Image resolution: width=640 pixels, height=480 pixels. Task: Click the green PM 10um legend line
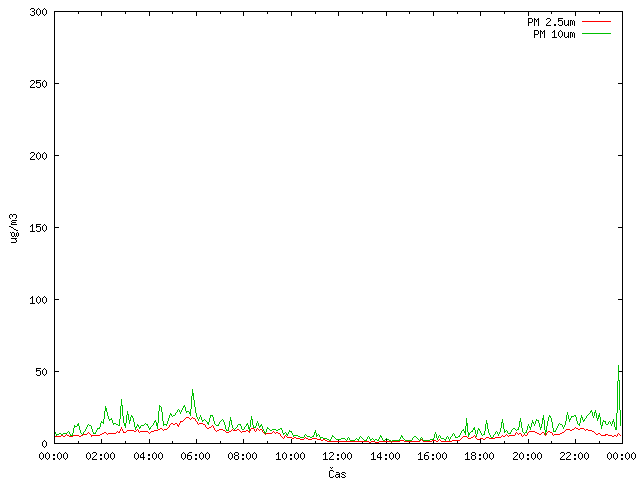(596, 34)
